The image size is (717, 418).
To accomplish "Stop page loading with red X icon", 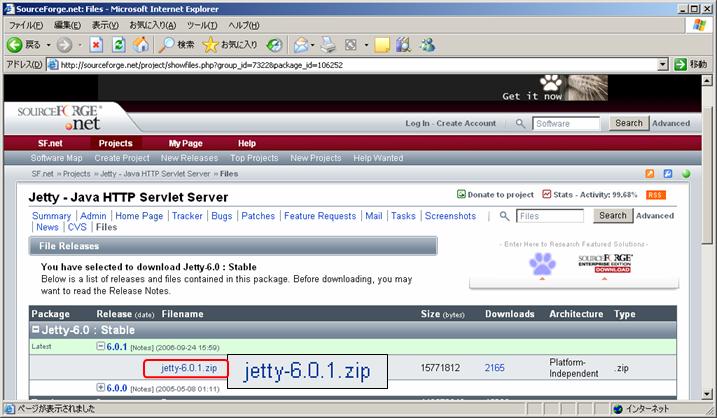I will [96, 44].
